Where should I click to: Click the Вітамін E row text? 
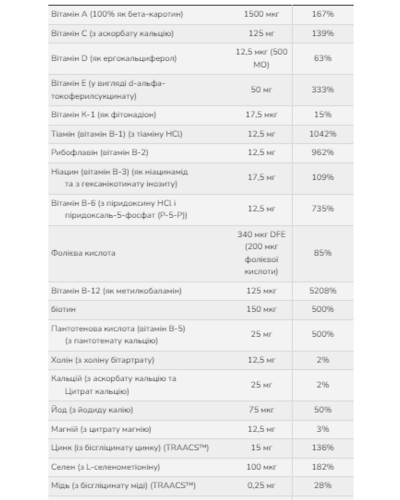coord(108,90)
